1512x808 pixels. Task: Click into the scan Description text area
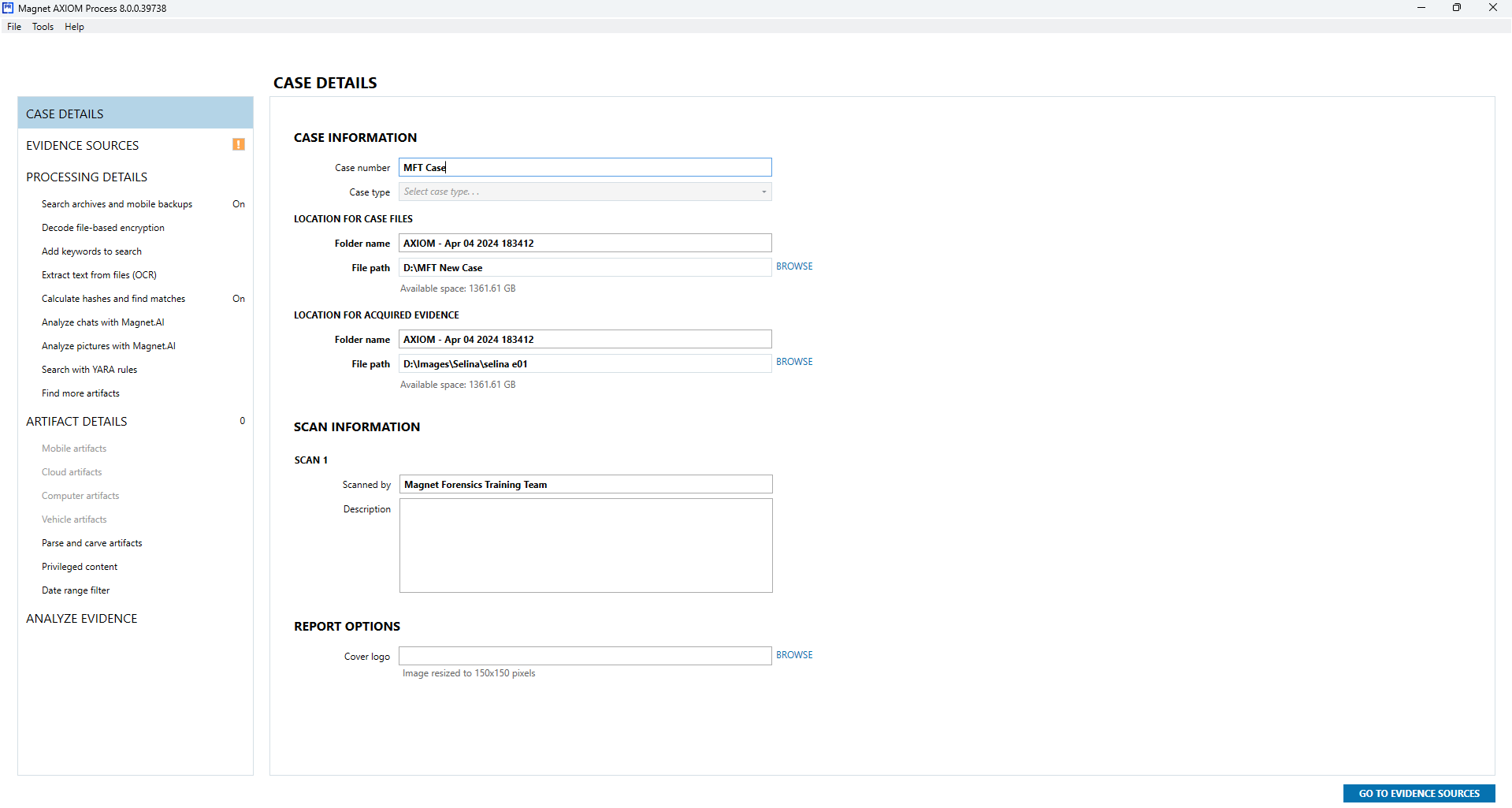coord(585,545)
